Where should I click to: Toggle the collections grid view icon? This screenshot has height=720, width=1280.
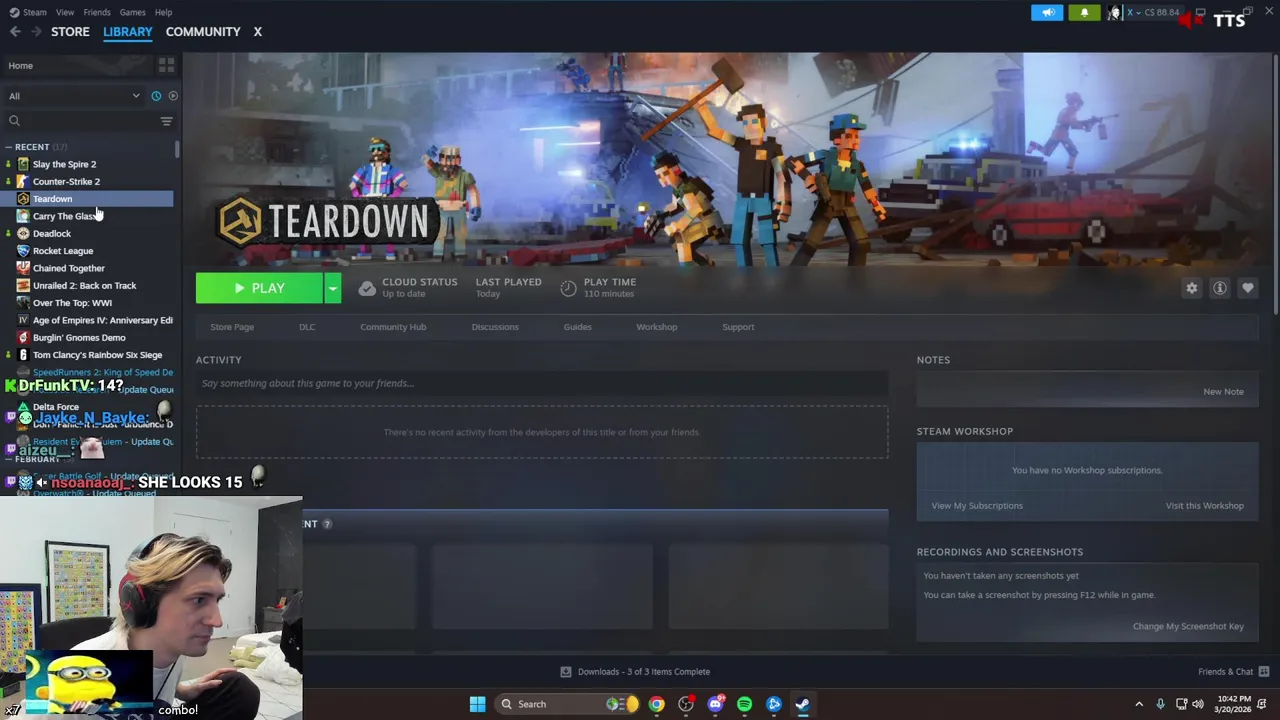click(x=166, y=65)
